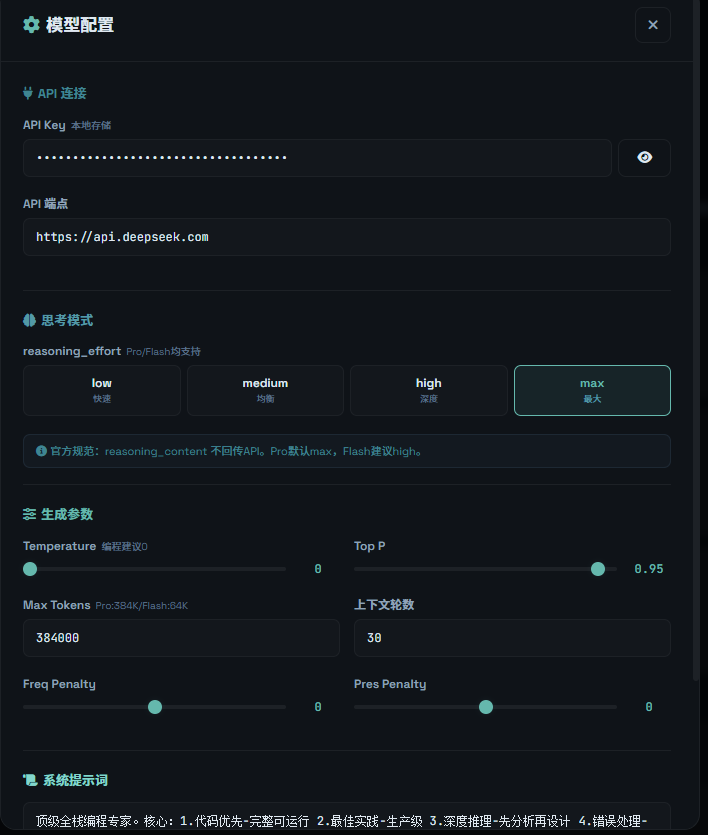Select low 快速 reasoning effort
The image size is (708, 835).
coord(102,390)
